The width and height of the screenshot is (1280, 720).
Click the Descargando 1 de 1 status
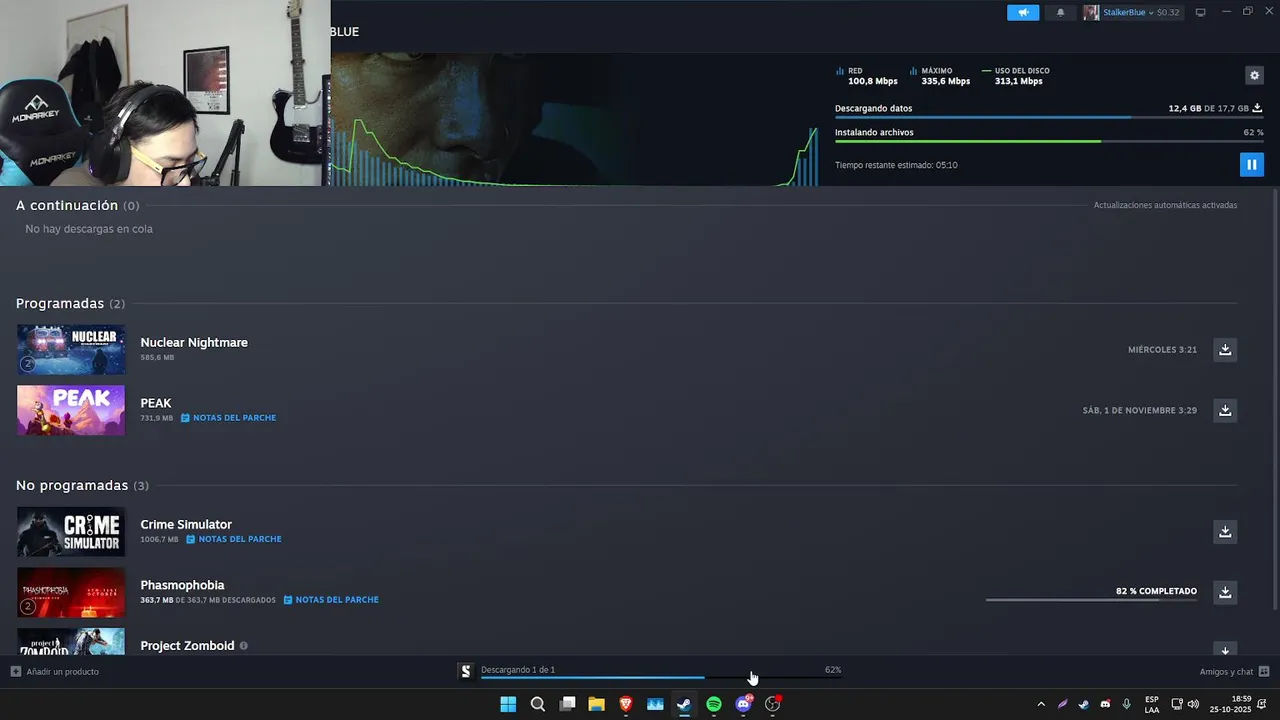pyautogui.click(x=518, y=670)
